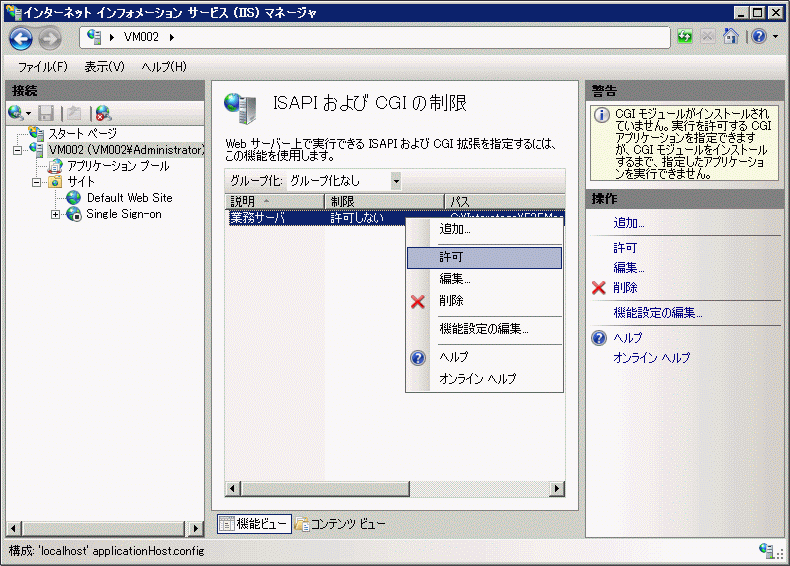Open the ファイル(F) menu
Image resolution: width=790 pixels, height=566 pixels.
click(x=42, y=67)
